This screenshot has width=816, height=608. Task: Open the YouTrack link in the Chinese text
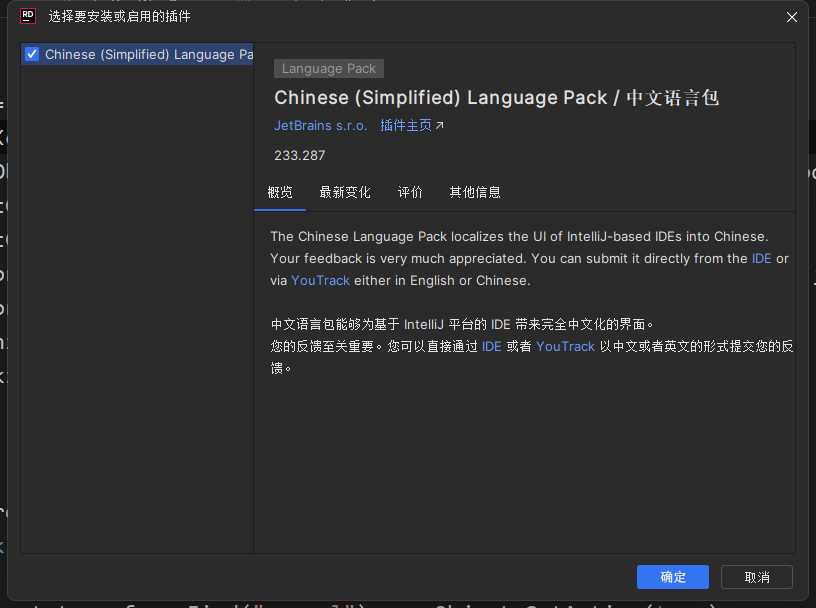click(x=565, y=346)
